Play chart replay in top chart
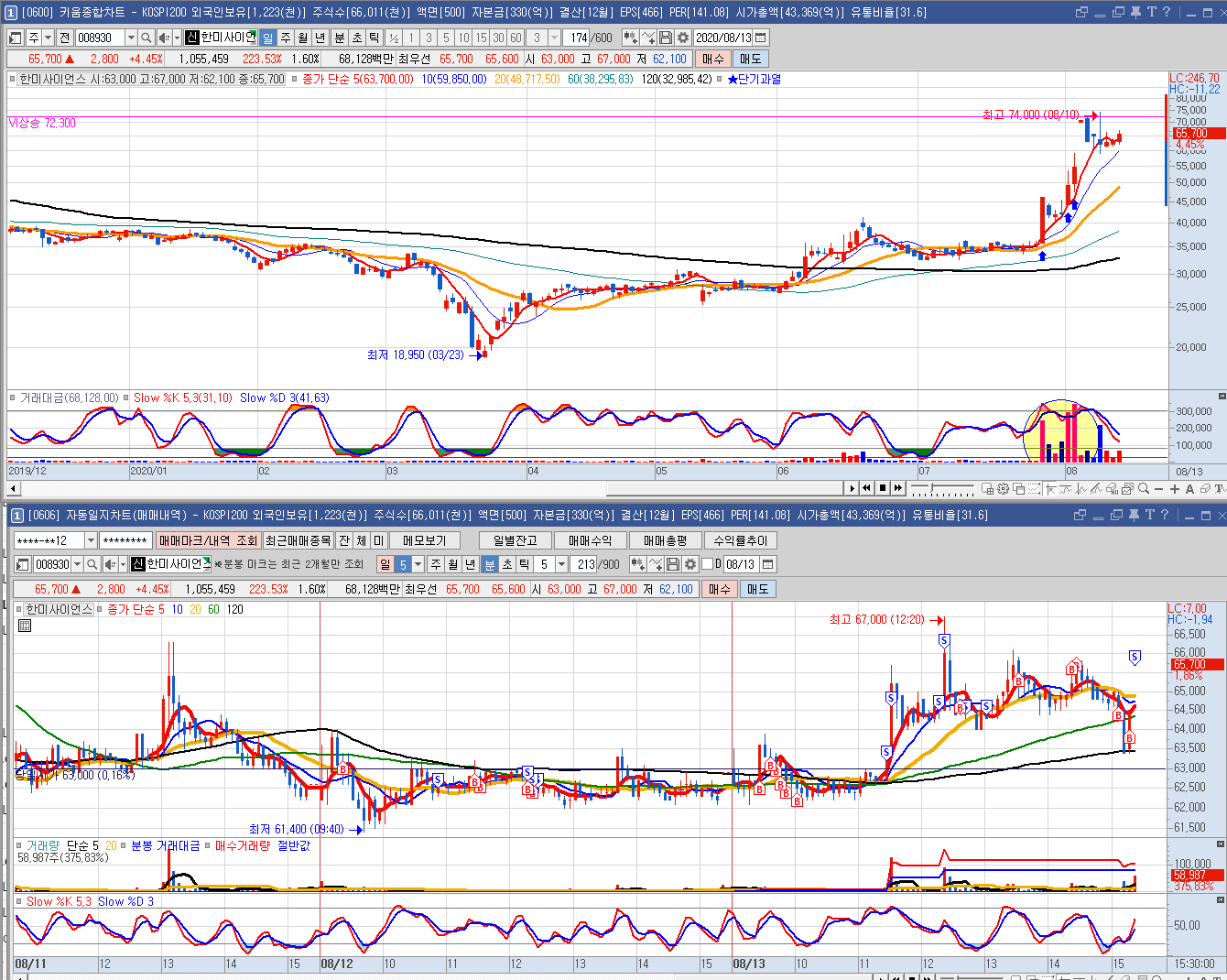 point(852,488)
